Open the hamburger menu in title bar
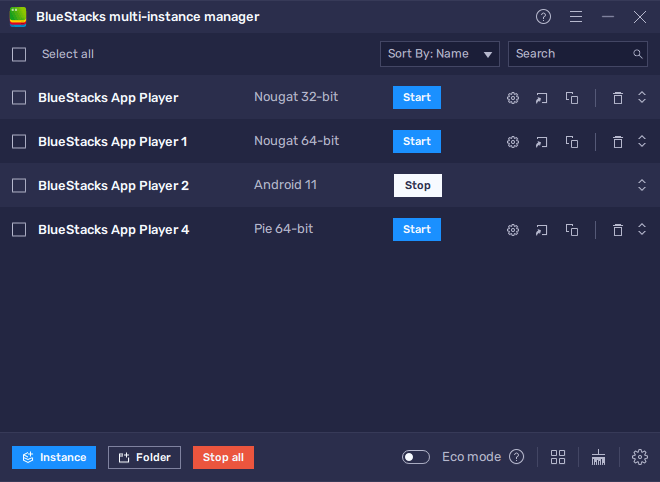 coord(575,17)
